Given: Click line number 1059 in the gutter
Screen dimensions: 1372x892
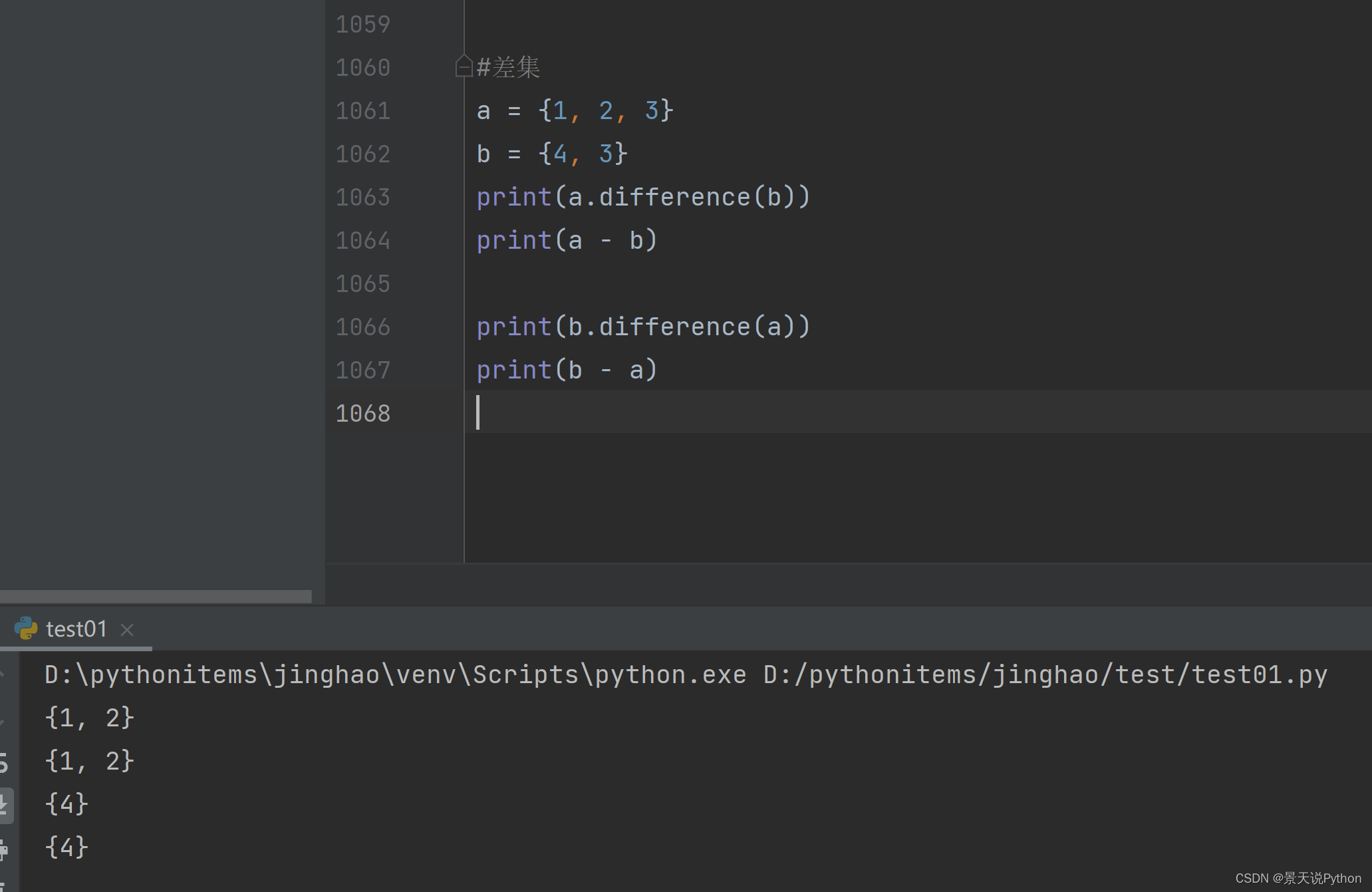Looking at the screenshot, I should [x=362, y=25].
